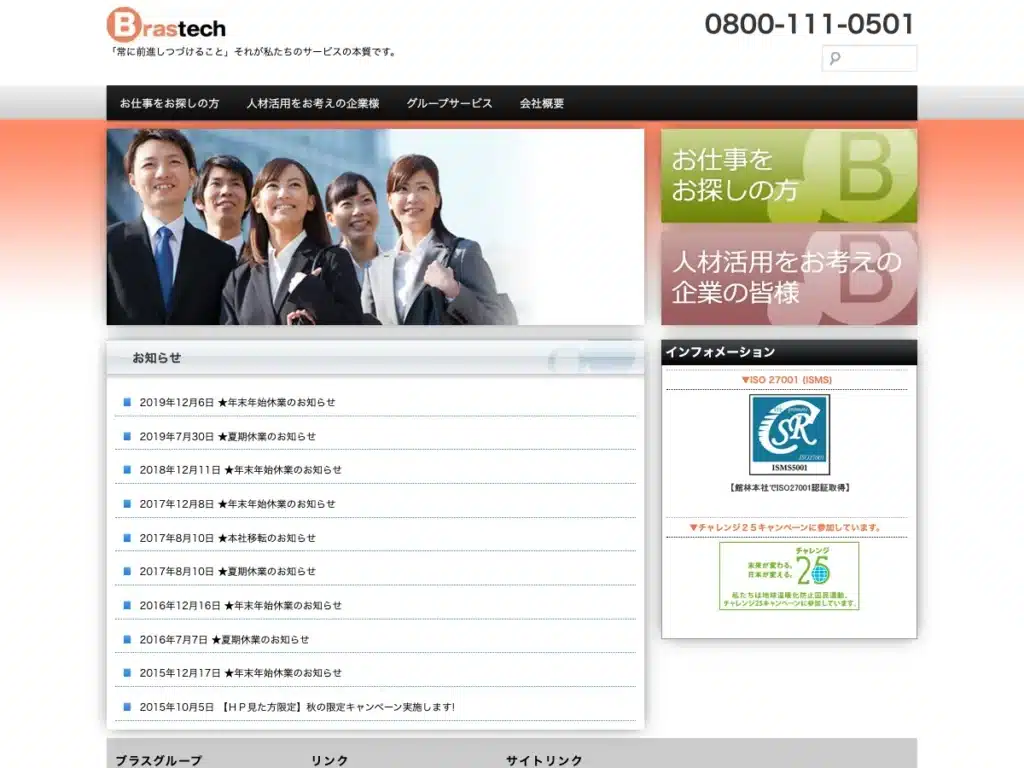Open 人材活用をお考えの企業様 menu item
This screenshot has width=1024, height=768.
coord(313,103)
